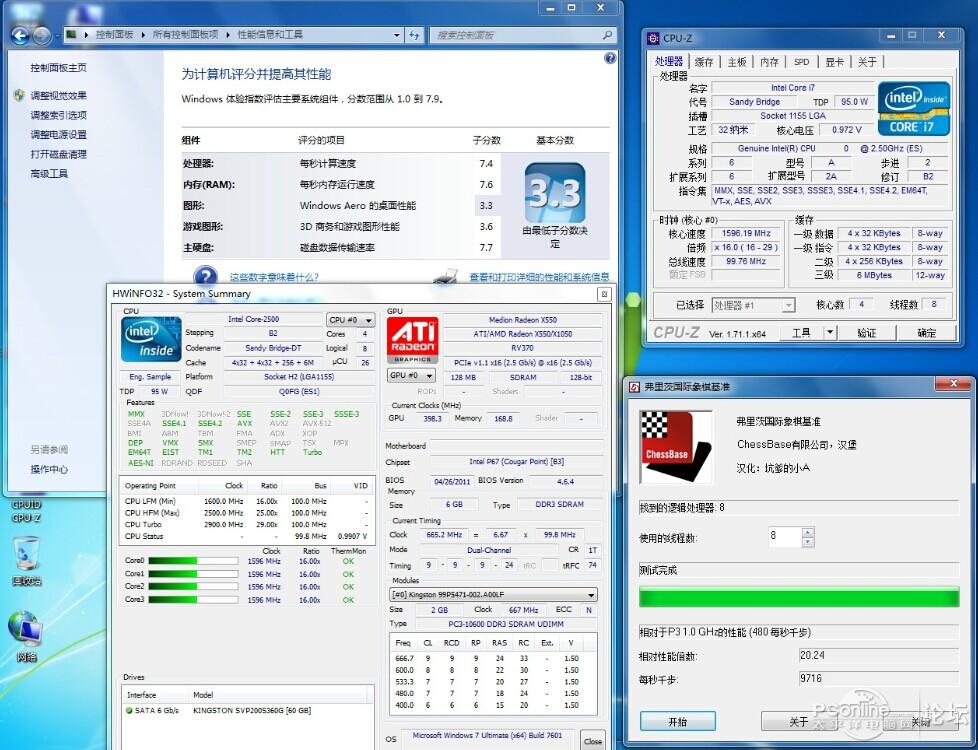Switch to the 处理器 tab in CPU-Z
Image resolution: width=978 pixels, height=750 pixels.
click(669, 61)
